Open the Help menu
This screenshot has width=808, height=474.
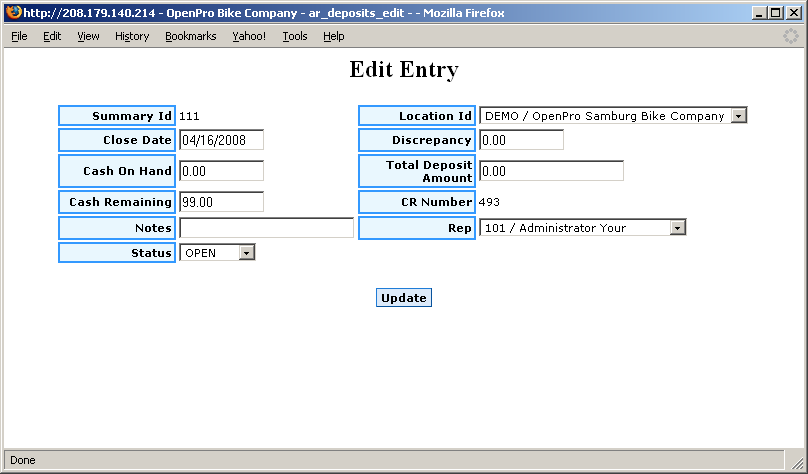(334, 36)
